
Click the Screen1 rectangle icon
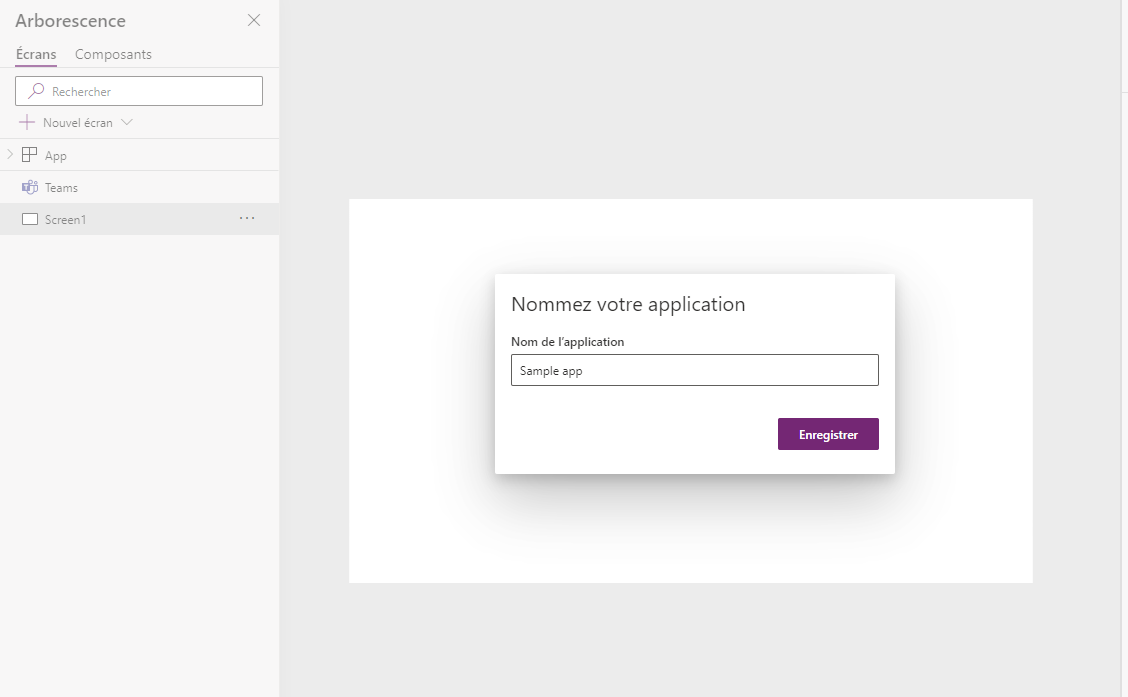pos(29,219)
